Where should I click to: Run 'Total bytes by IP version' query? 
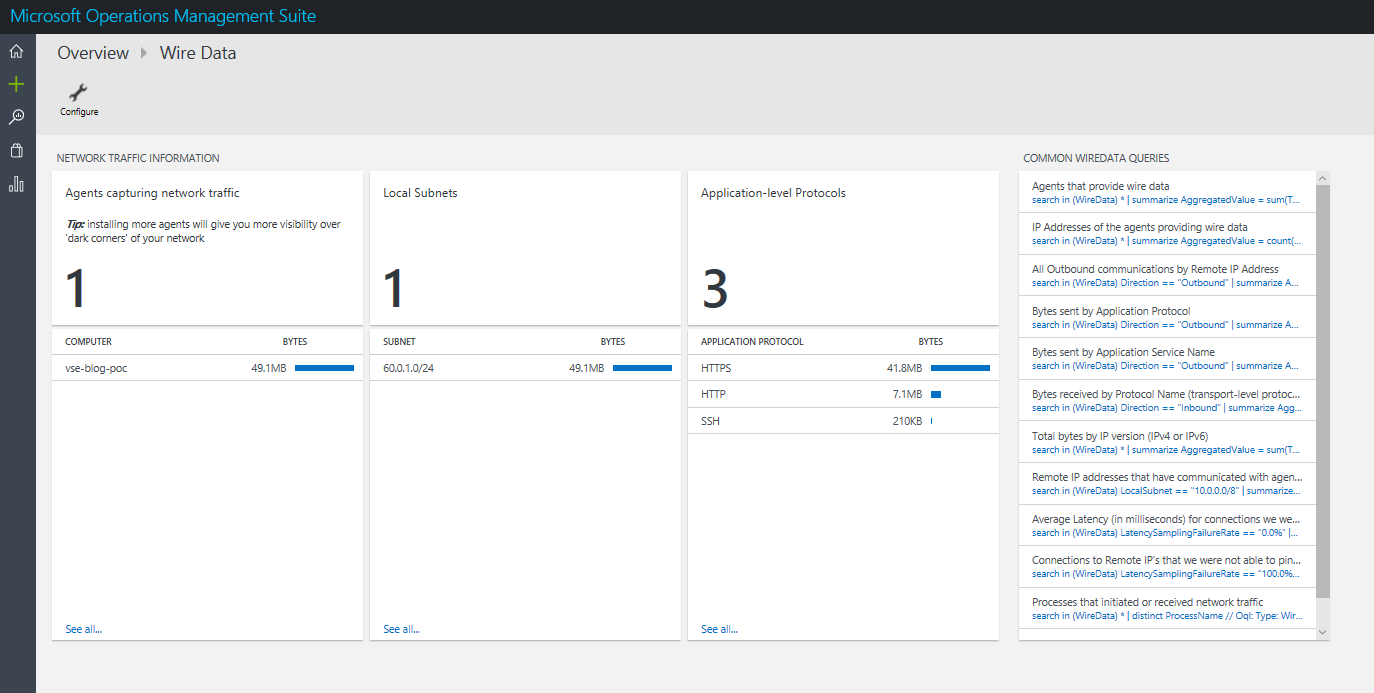coord(1167,442)
